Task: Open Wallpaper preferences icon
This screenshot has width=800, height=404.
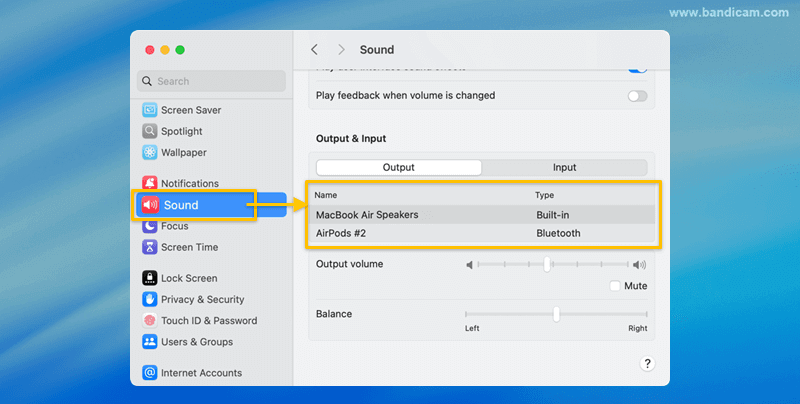Action: point(150,152)
